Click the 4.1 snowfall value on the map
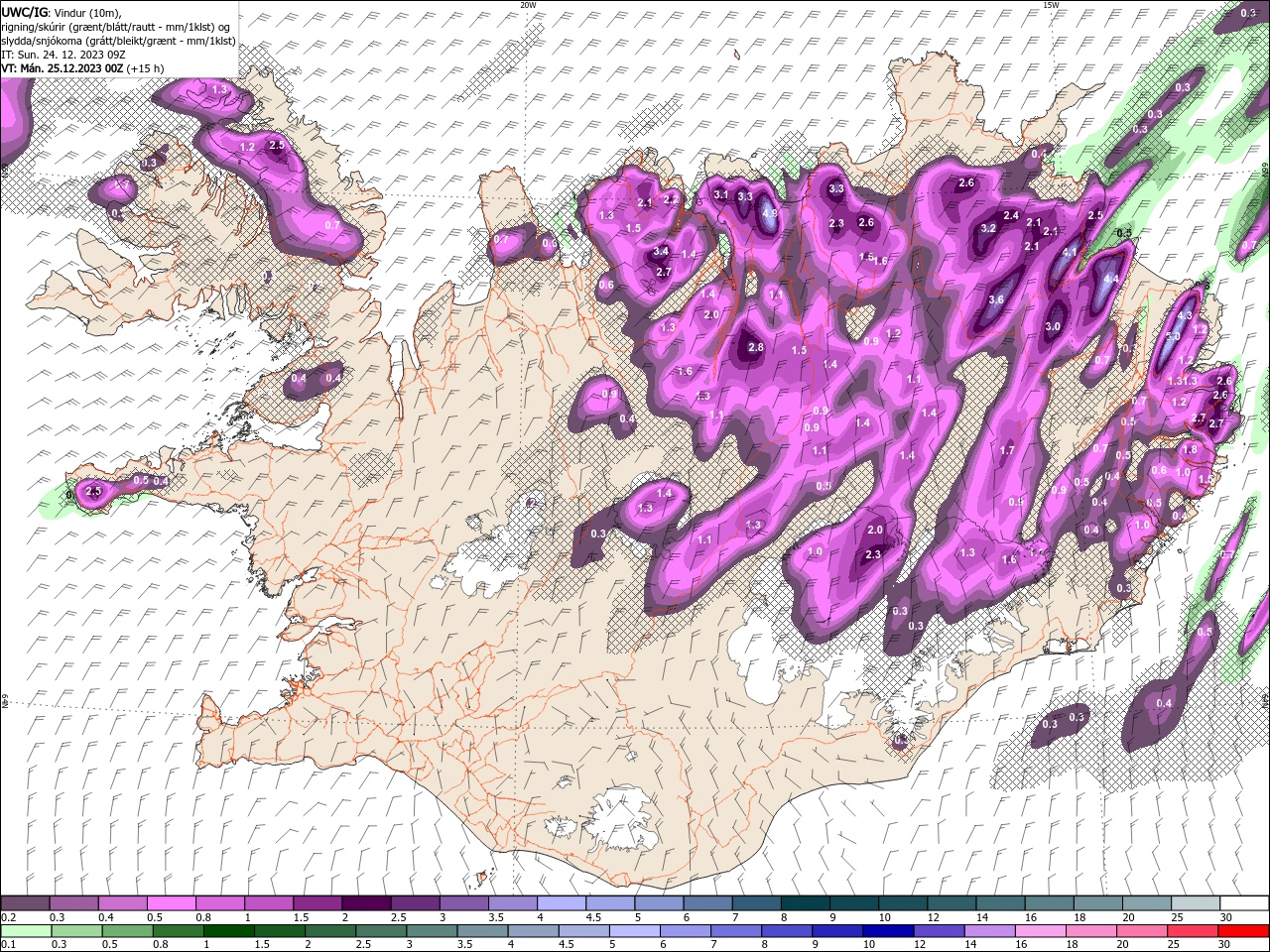 click(1070, 252)
